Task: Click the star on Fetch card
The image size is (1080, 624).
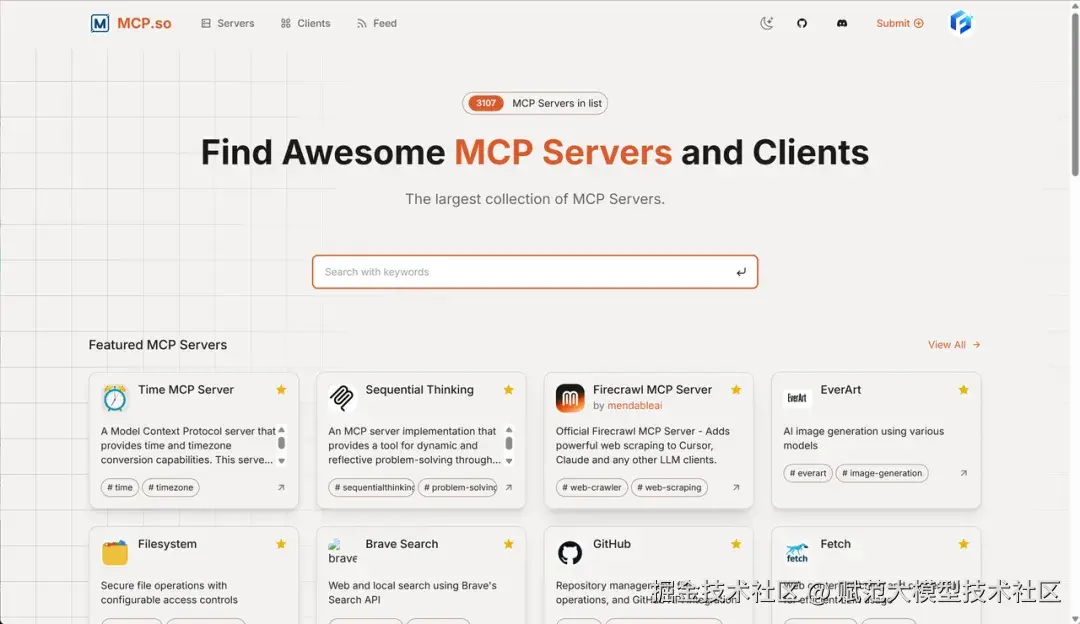Action: click(x=963, y=544)
